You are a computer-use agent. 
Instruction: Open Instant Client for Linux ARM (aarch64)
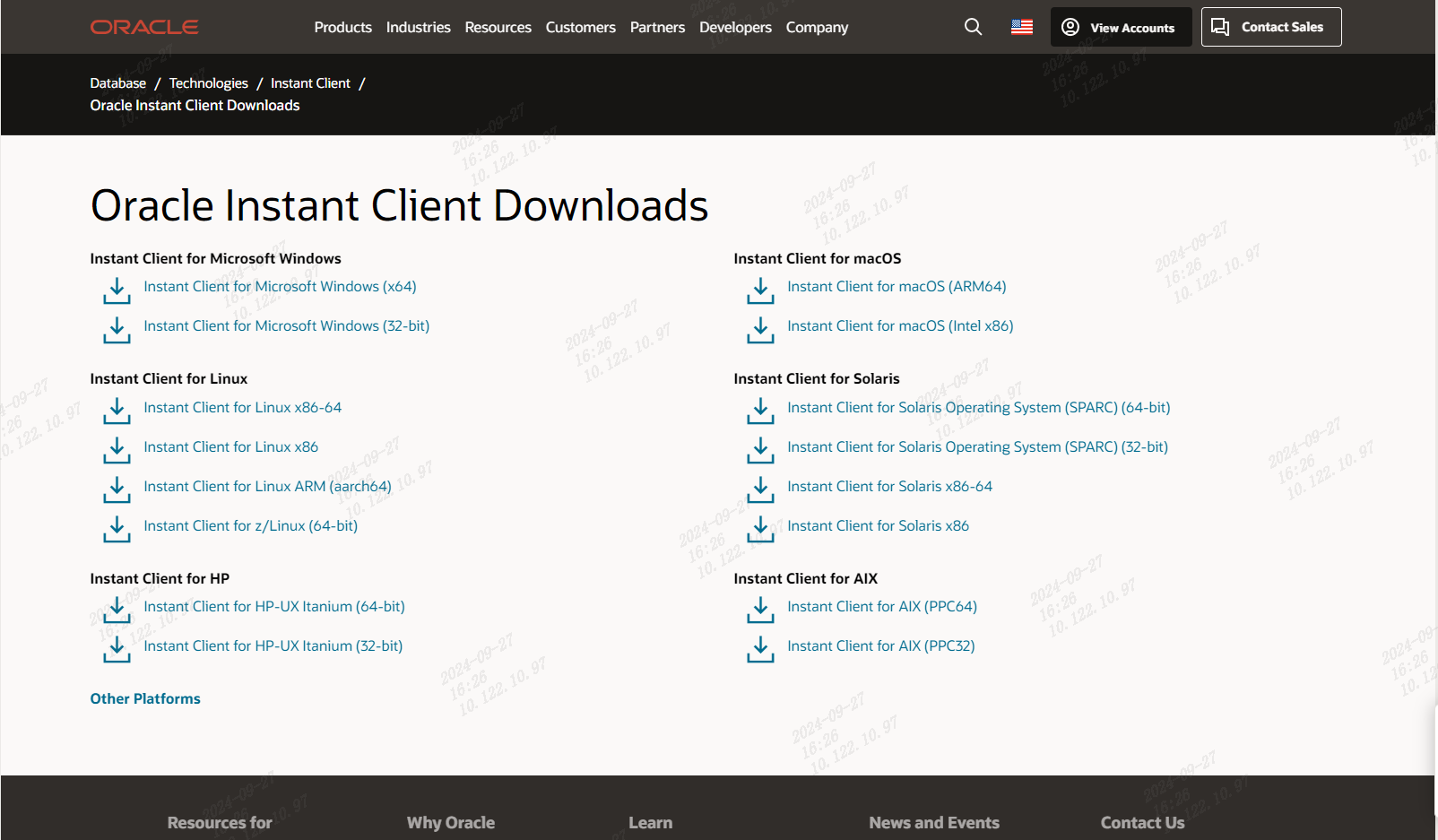[267, 486]
